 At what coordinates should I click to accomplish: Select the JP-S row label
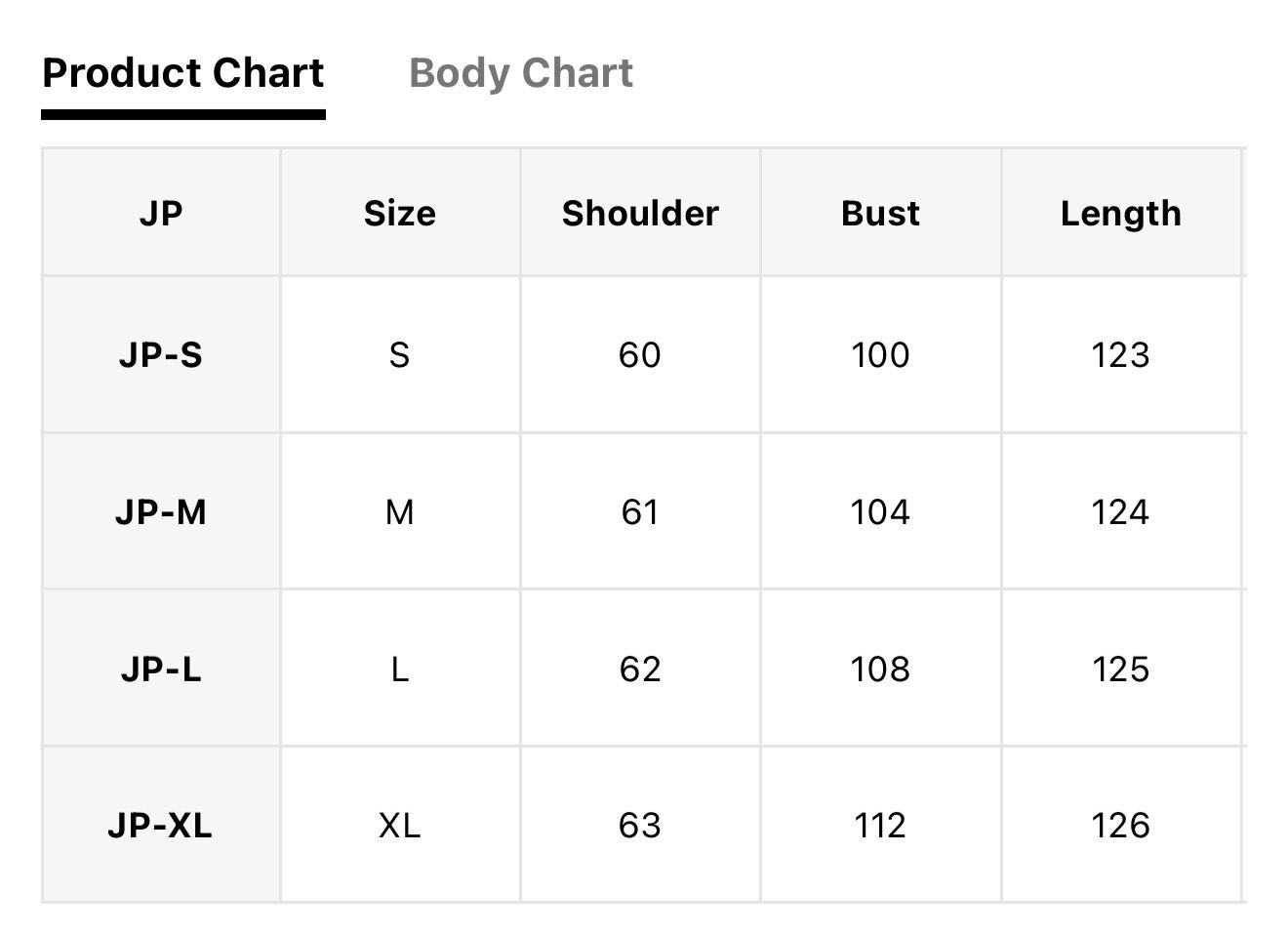(x=161, y=355)
